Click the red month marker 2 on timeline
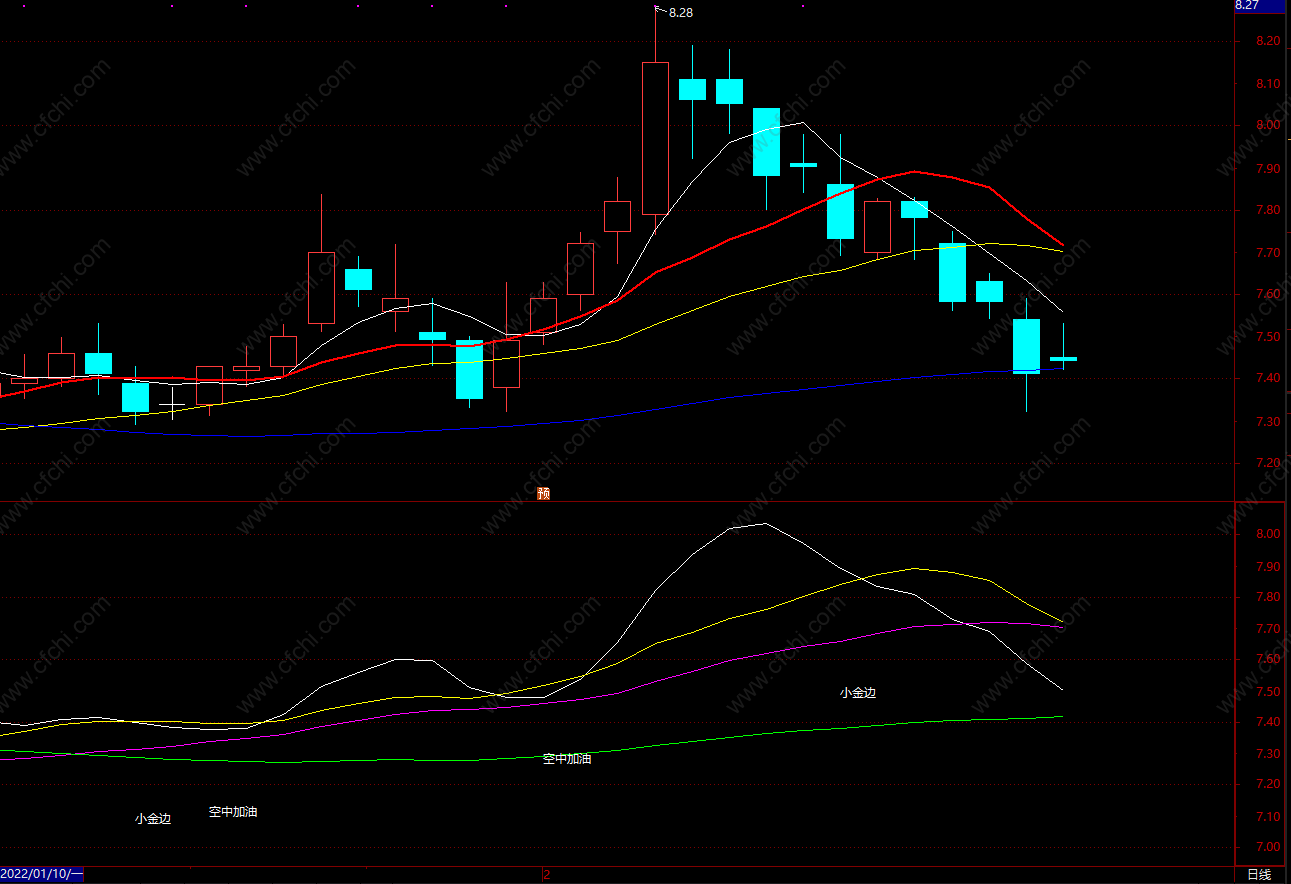 [547, 875]
